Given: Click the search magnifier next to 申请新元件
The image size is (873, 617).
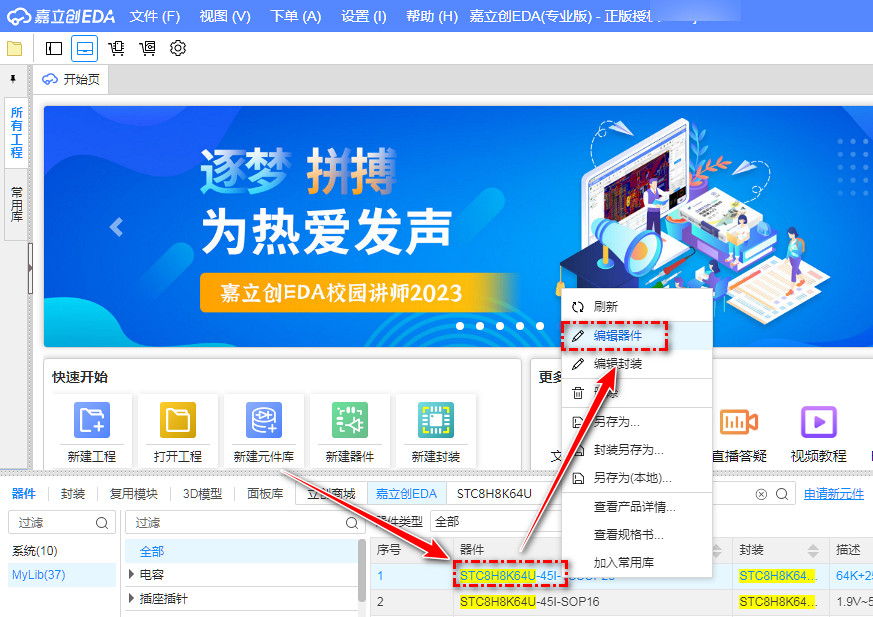Looking at the screenshot, I should point(782,494).
